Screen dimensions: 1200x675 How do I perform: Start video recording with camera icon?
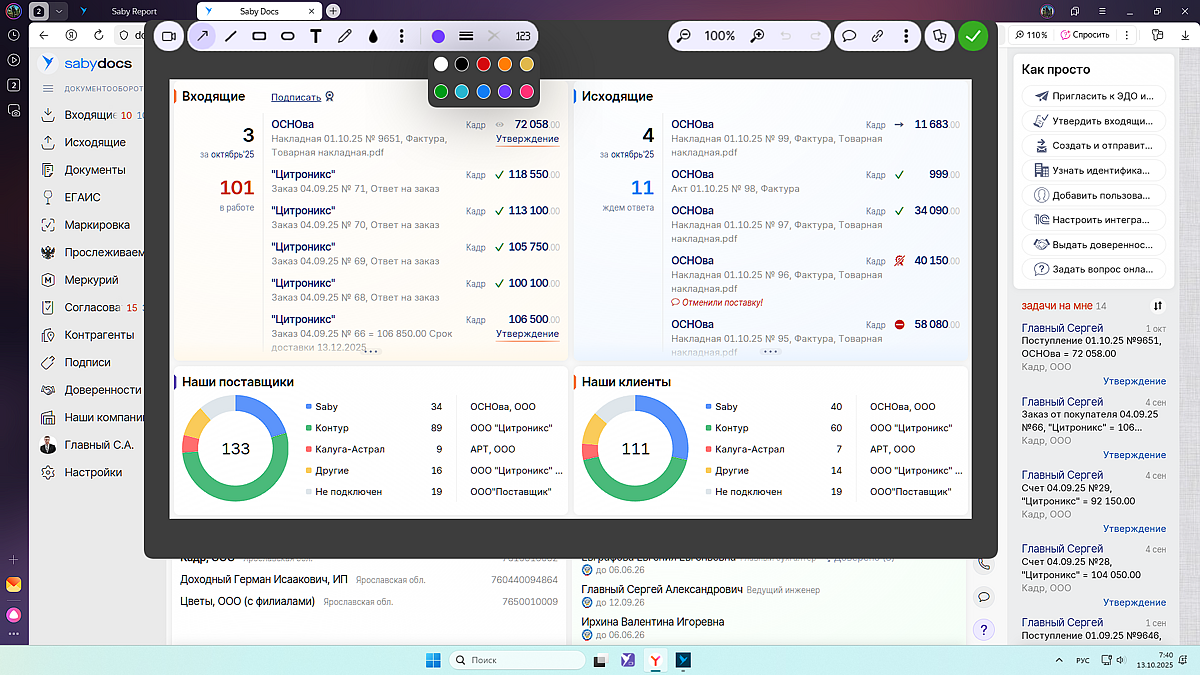click(x=168, y=36)
